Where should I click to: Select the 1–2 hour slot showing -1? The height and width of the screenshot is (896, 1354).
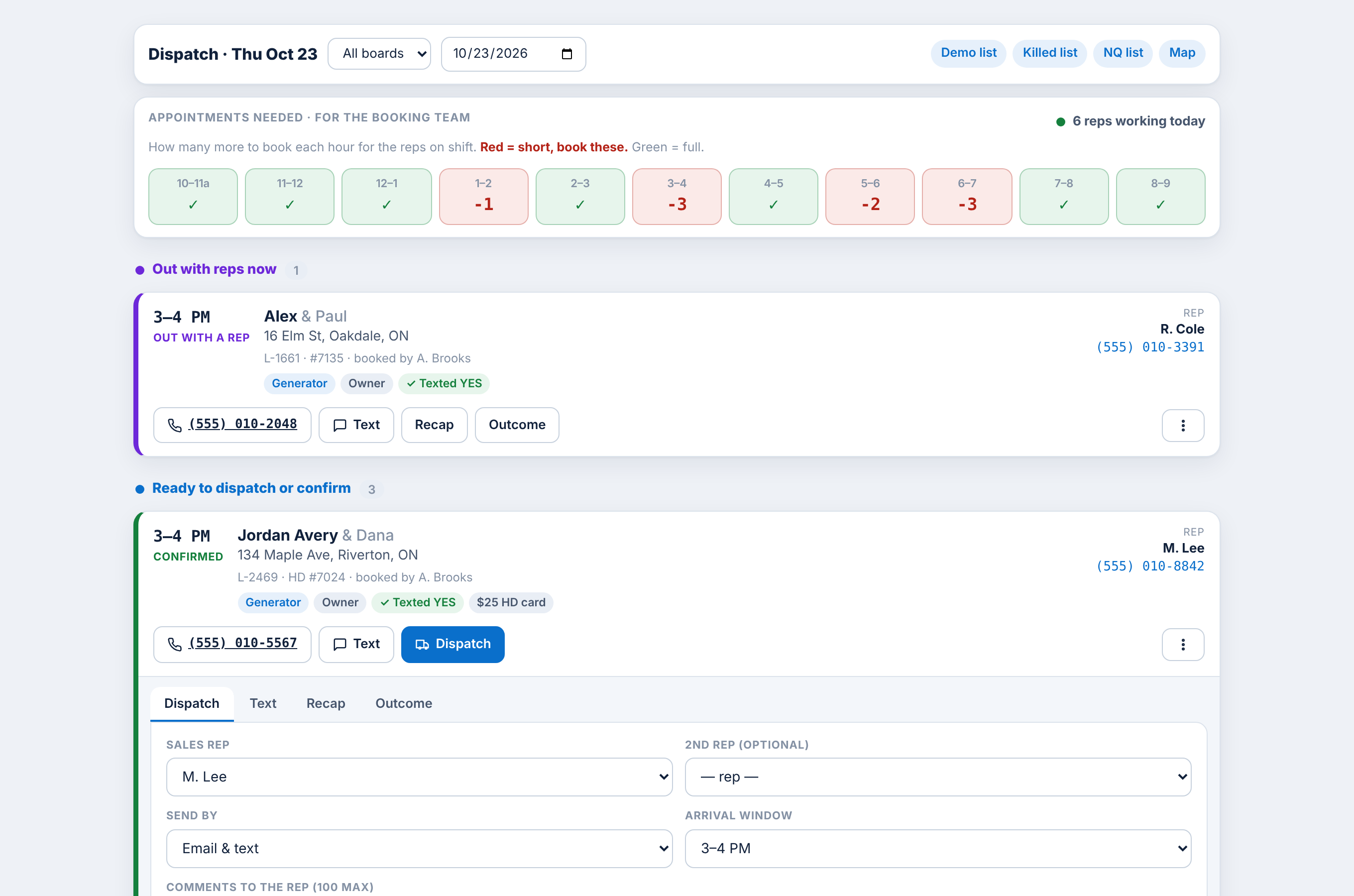point(483,197)
